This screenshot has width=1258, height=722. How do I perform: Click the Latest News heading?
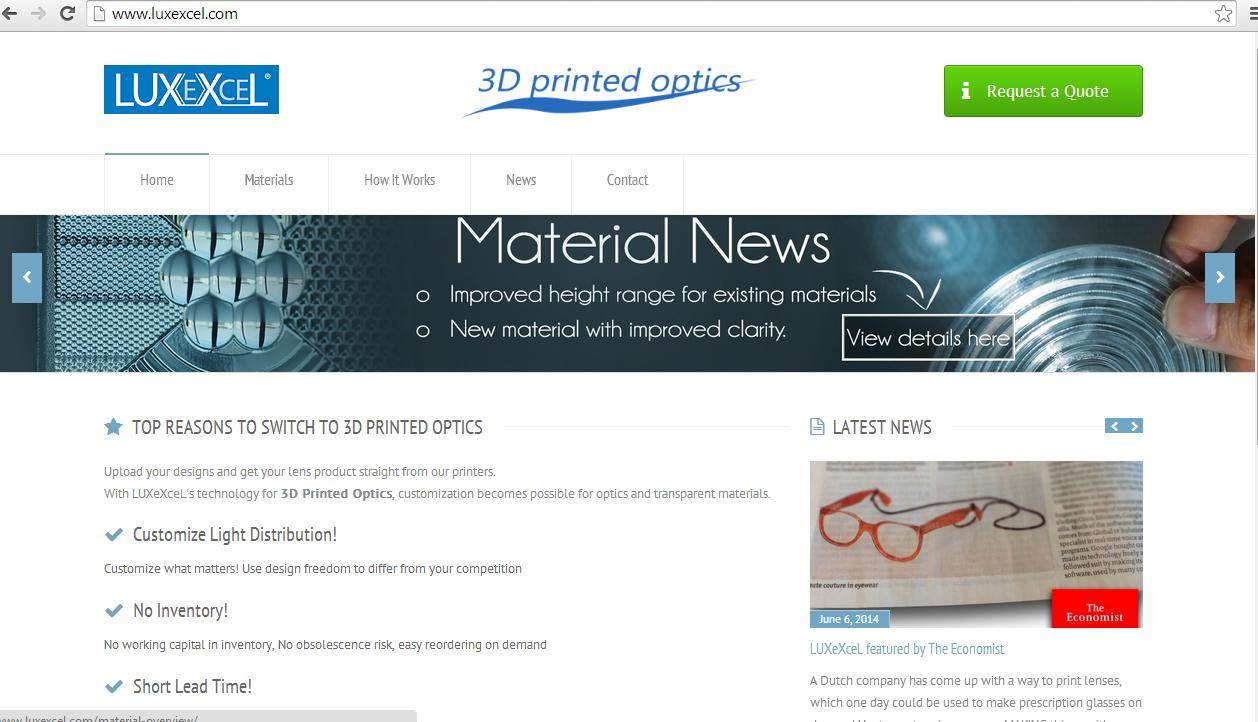(x=882, y=427)
